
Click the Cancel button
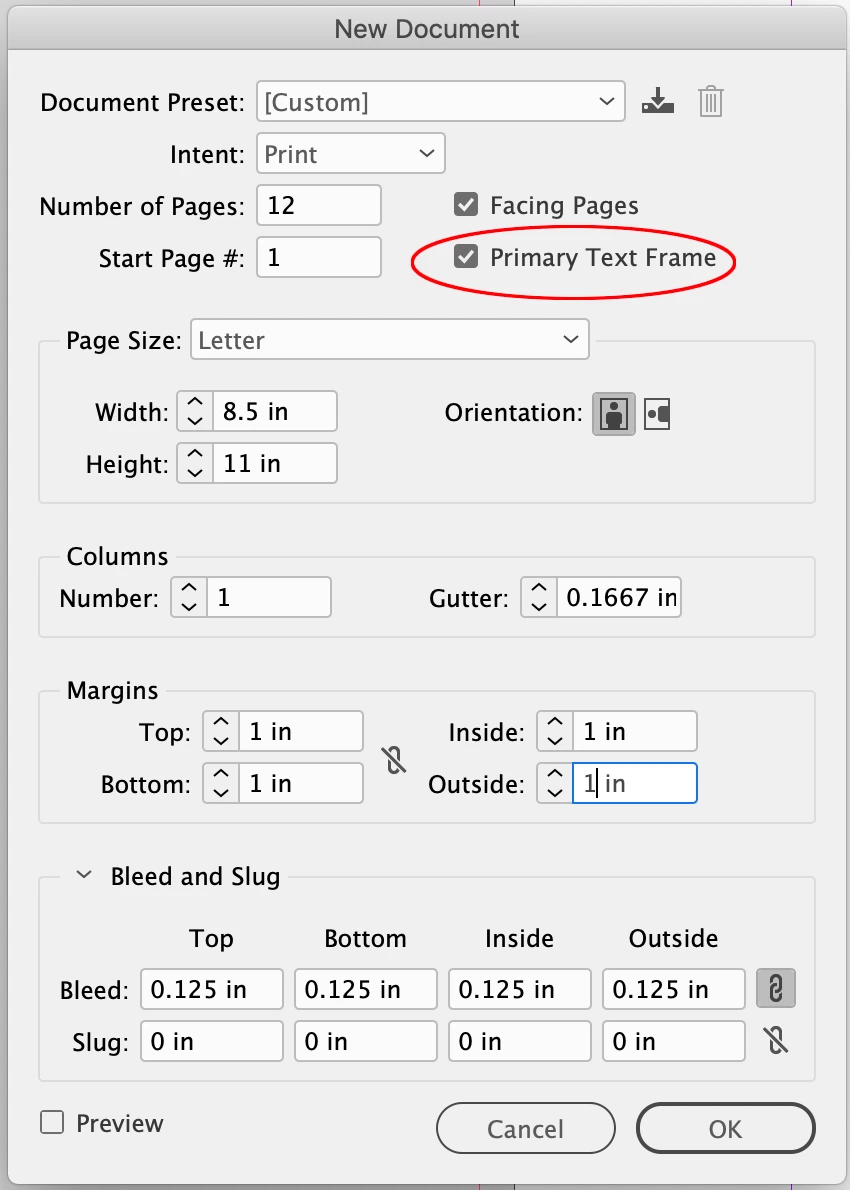[525, 1129]
